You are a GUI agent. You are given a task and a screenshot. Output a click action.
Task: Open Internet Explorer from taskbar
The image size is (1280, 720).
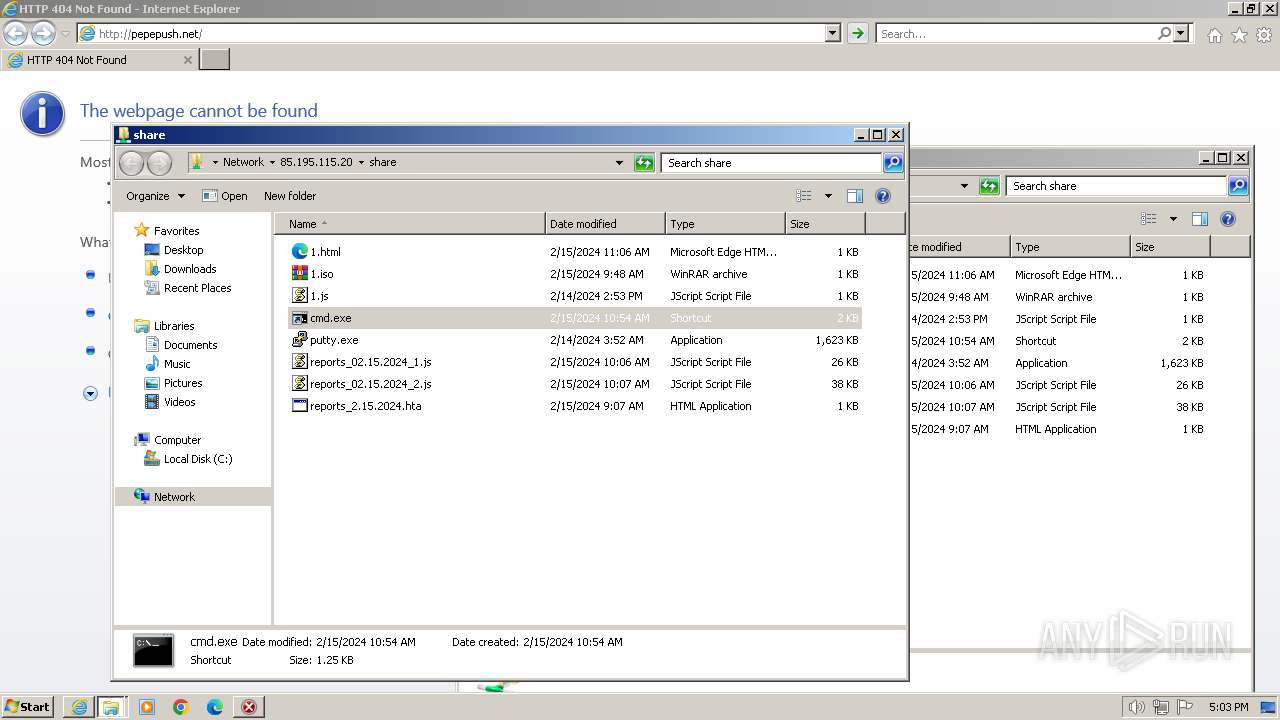click(79, 707)
